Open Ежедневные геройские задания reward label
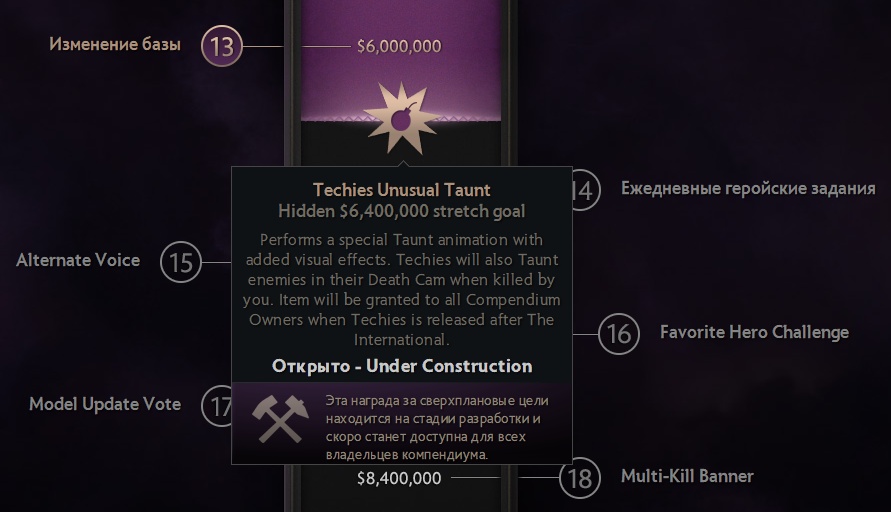891x512 pixels. click(x=748, y=188)
